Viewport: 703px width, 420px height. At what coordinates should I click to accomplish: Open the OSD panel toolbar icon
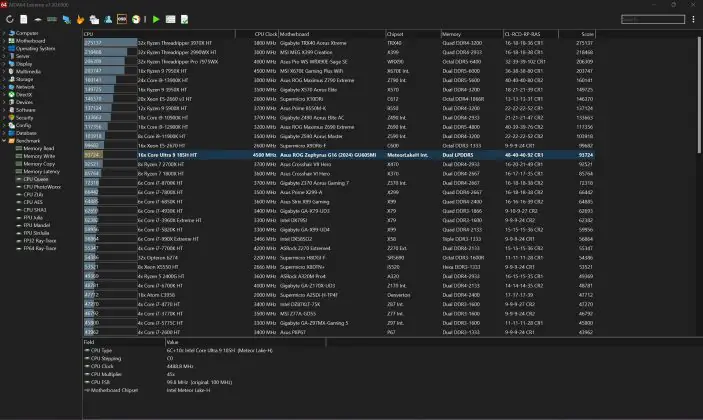point(122,19)
